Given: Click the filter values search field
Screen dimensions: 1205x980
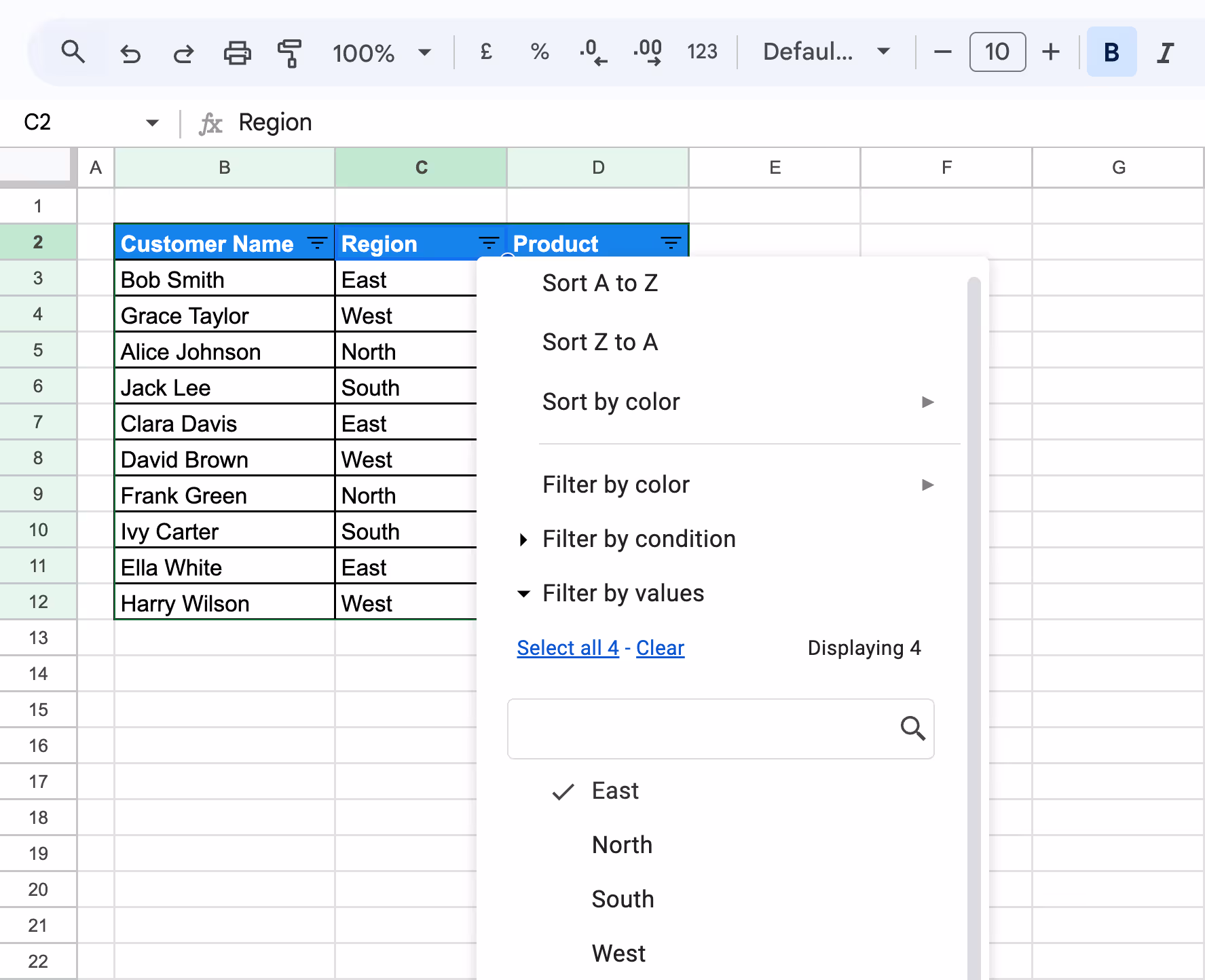Looking at the screenshot, I should (x=720, y=729).
